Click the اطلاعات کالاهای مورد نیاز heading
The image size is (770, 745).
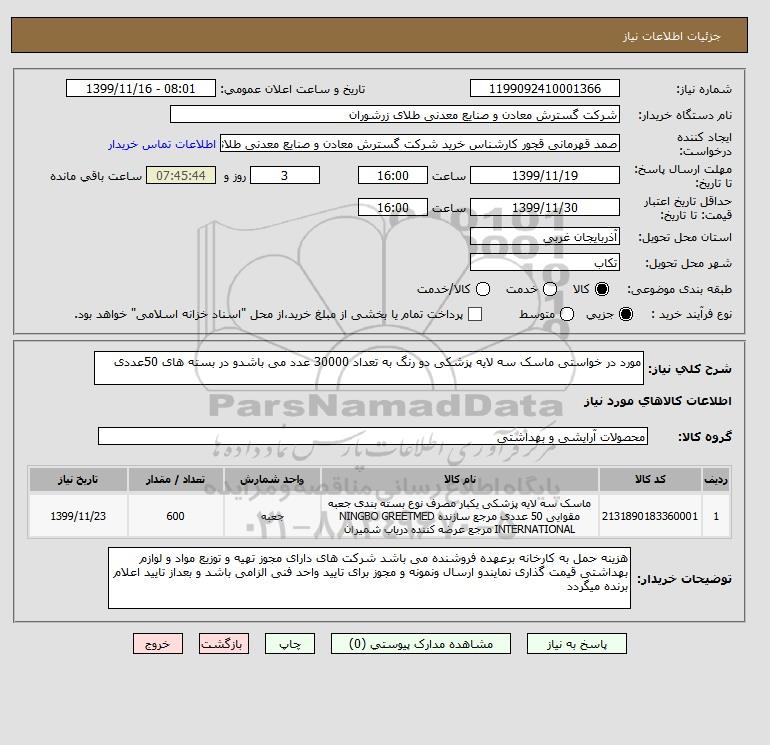658,401
